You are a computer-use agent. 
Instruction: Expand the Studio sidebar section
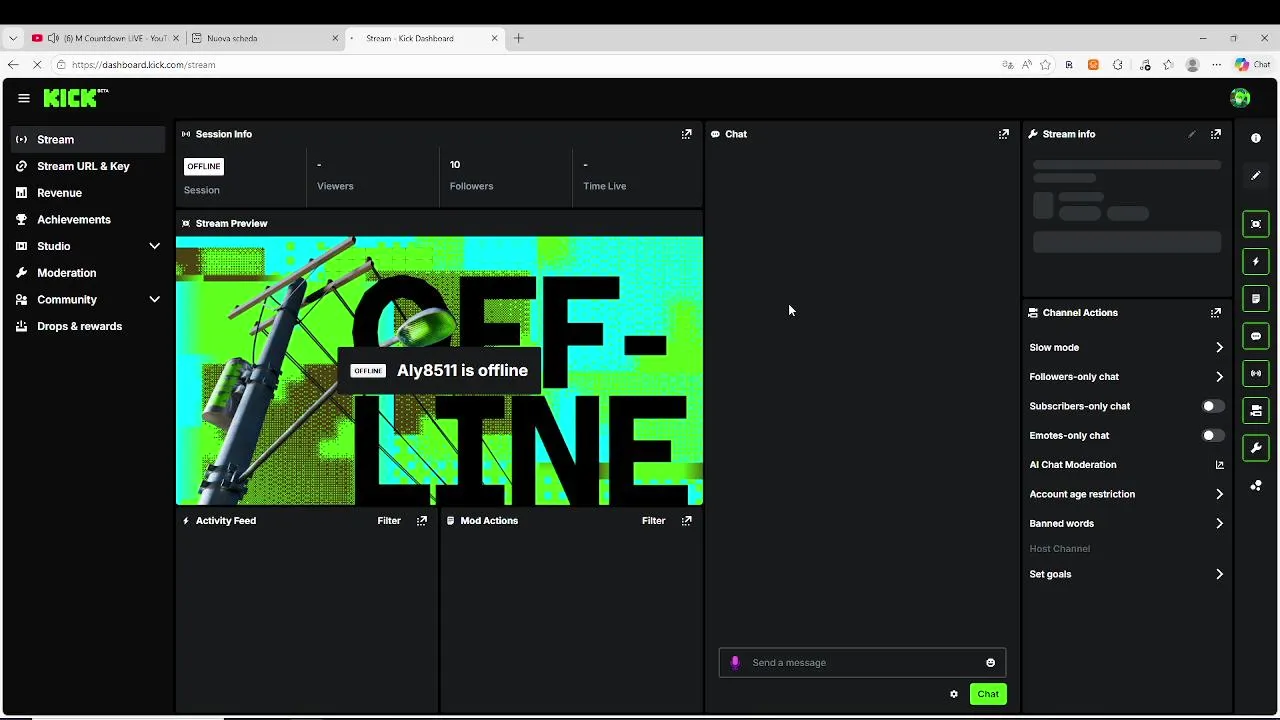click(x=154, y=246)
